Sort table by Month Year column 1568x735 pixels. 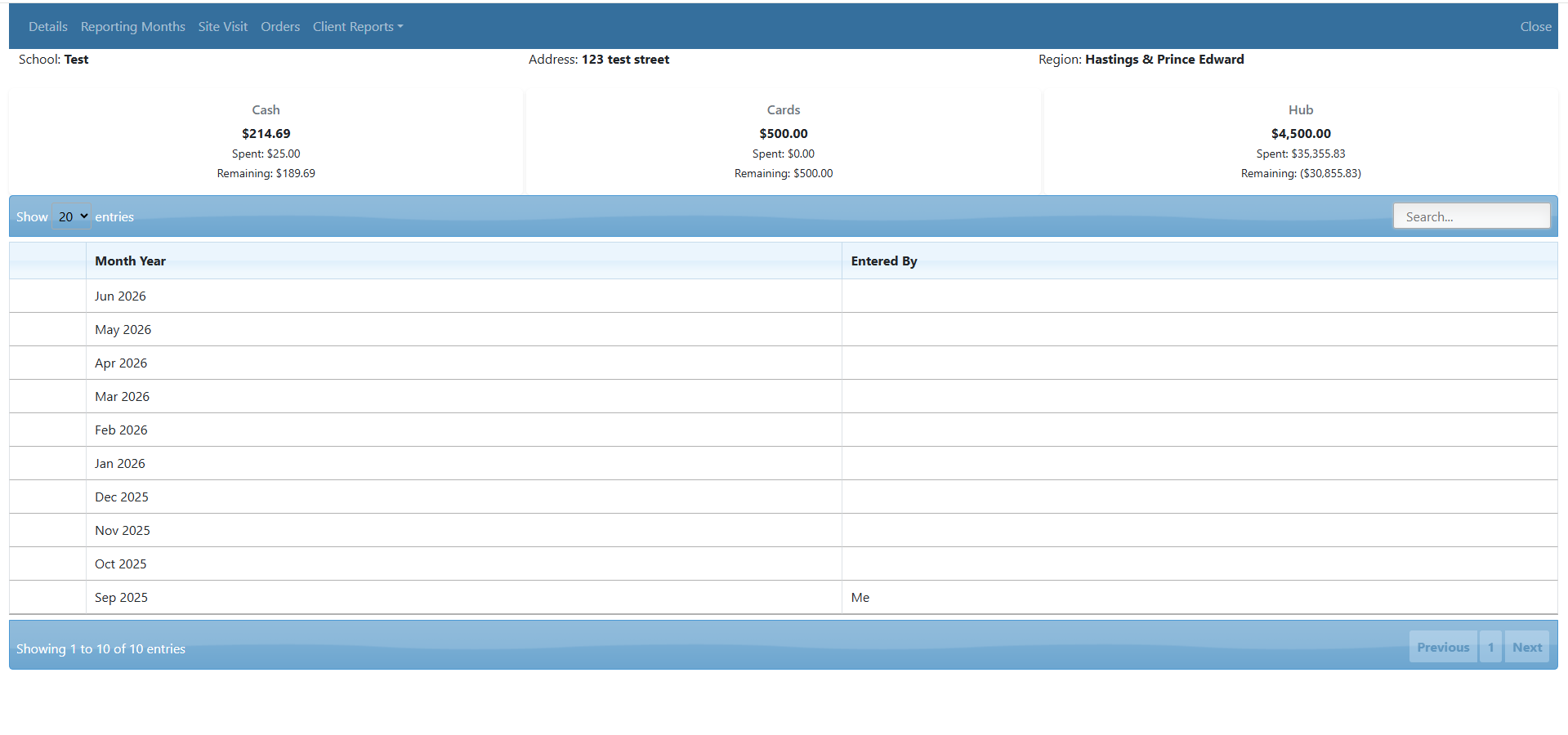131,261
